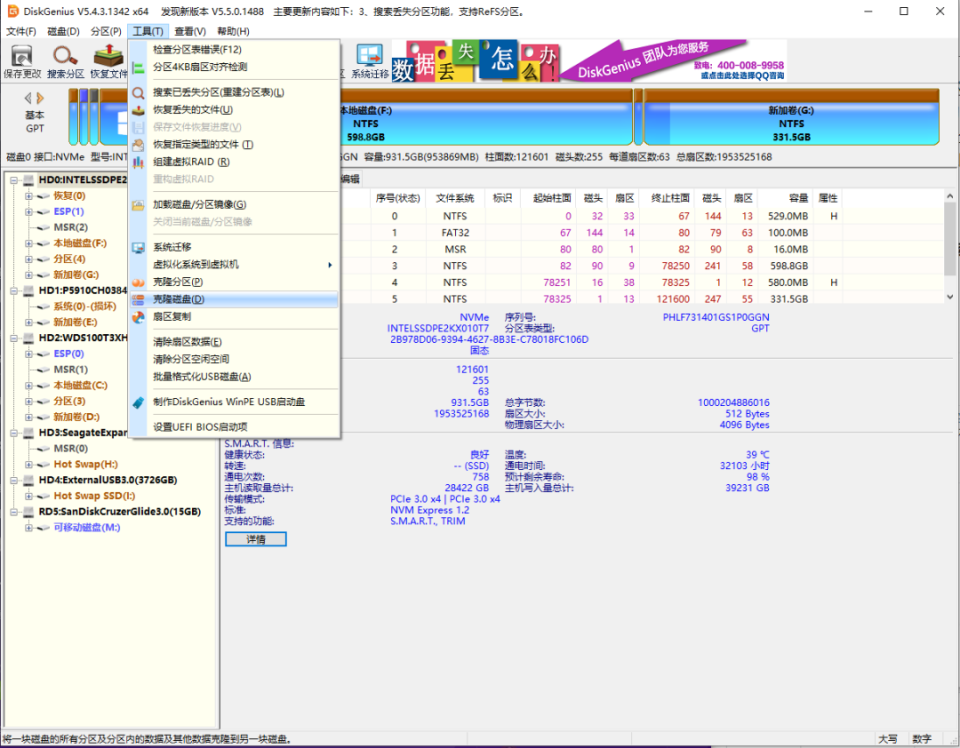Image resolution: width=960 pixels, height=748 pixels.
Task: Select 克隆磁盘(D) menu entry
Action: (x=234, y=299)
